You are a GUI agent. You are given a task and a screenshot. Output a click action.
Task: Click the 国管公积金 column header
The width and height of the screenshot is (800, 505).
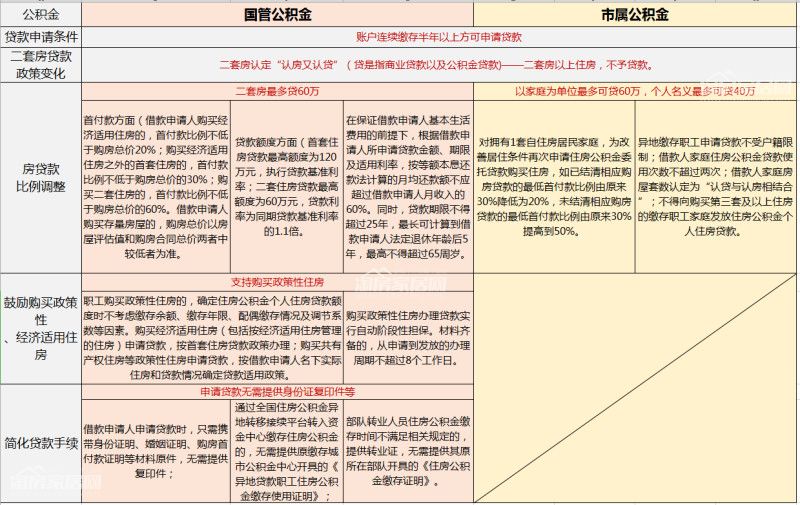pyautogui.click(x=278, y=14)
